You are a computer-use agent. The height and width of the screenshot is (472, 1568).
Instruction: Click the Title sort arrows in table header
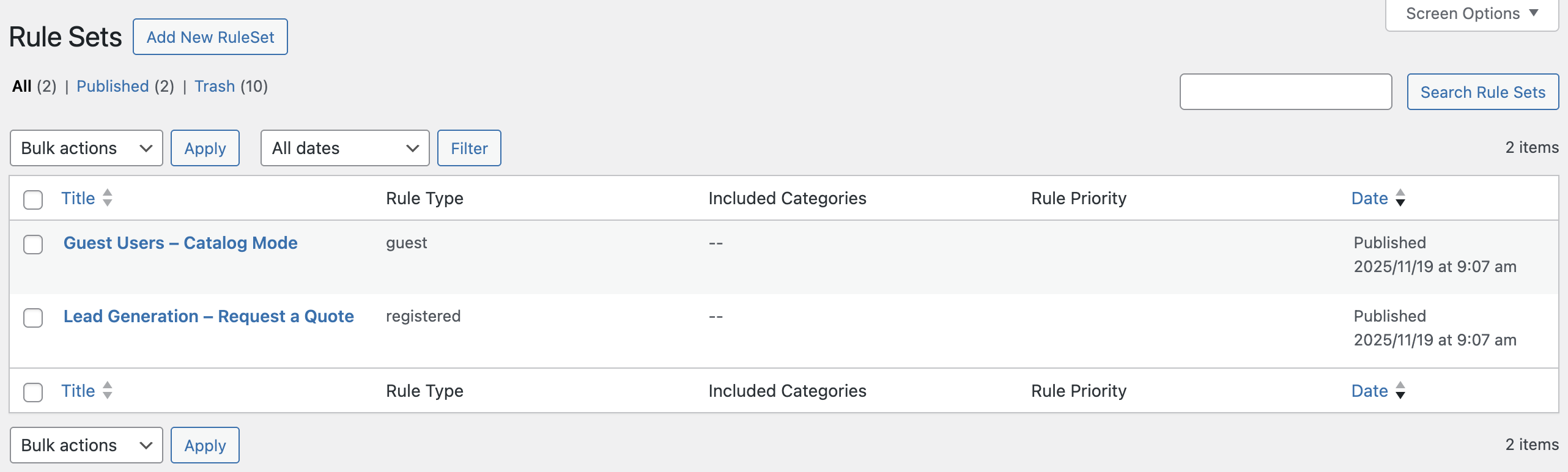pos(108,197)
